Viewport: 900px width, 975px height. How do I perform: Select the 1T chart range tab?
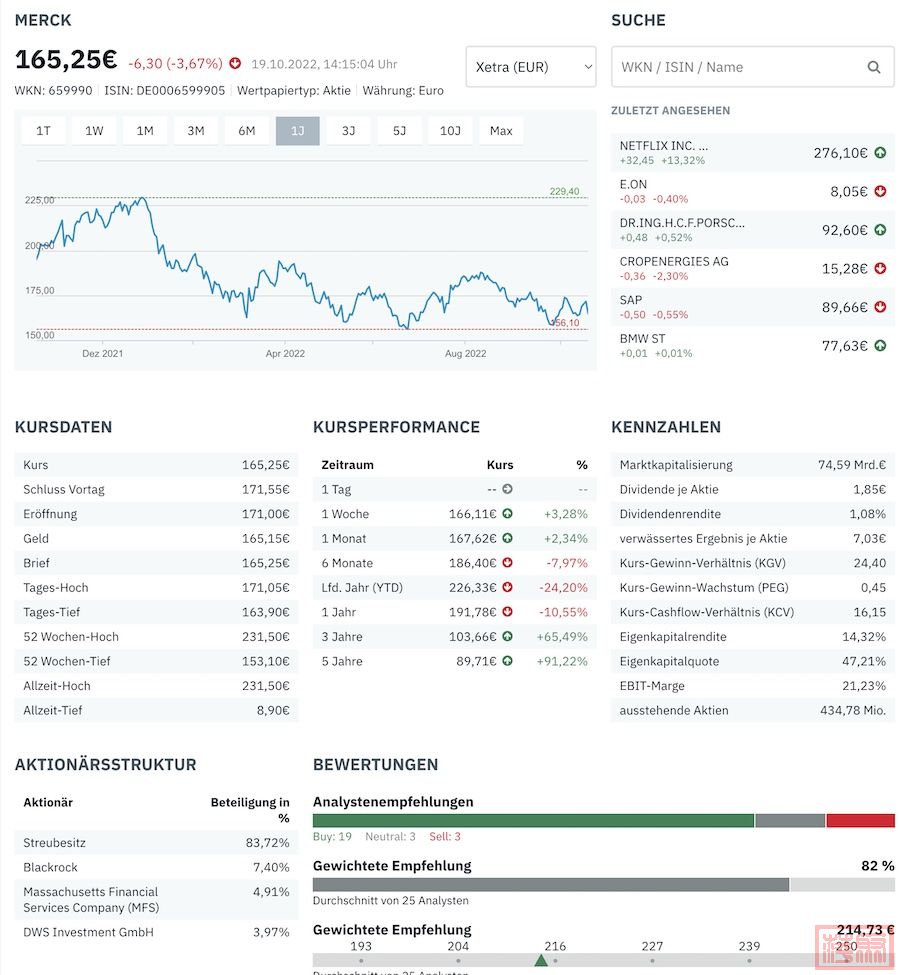(x=43, y=131)
